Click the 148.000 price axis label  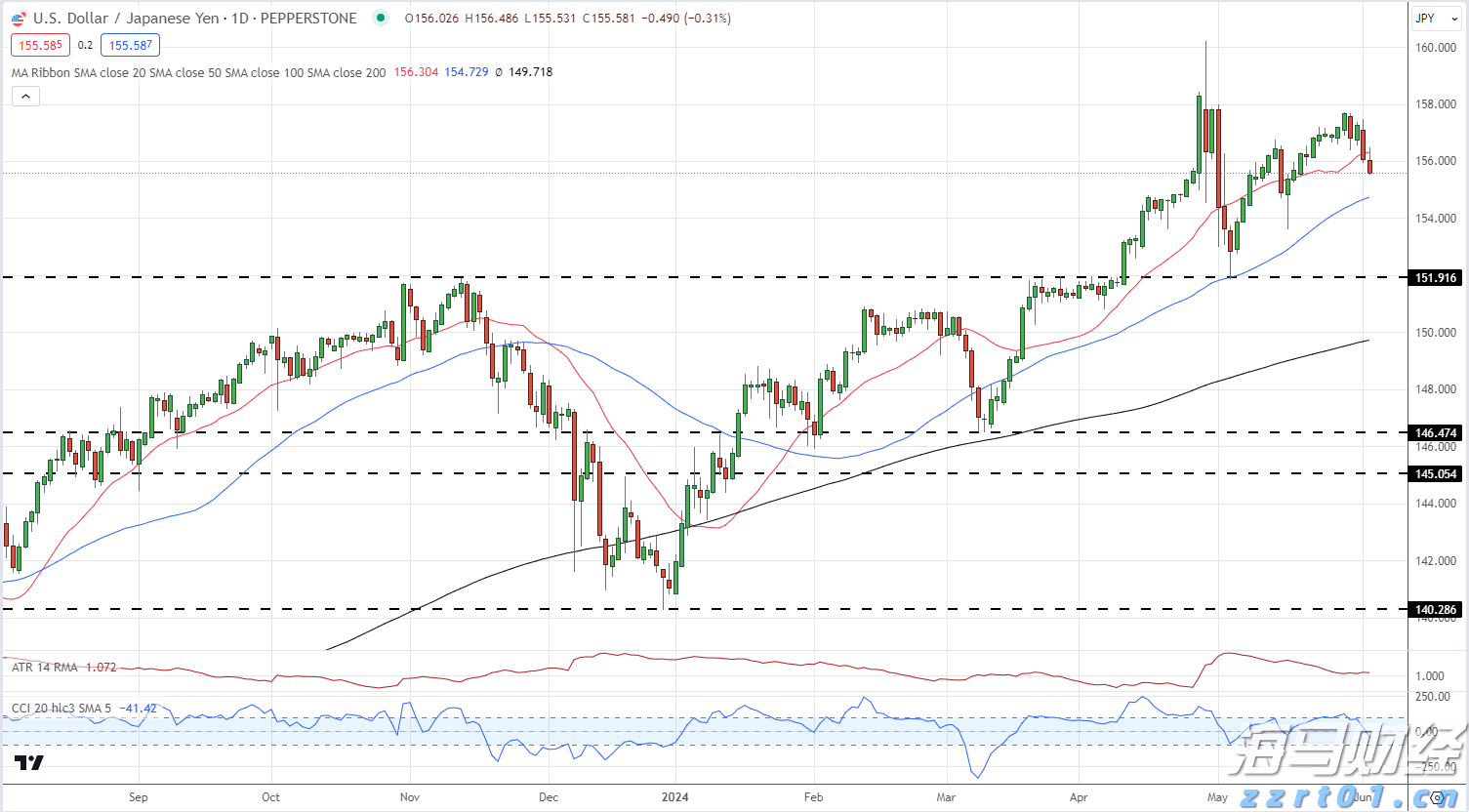(1436, 389)
